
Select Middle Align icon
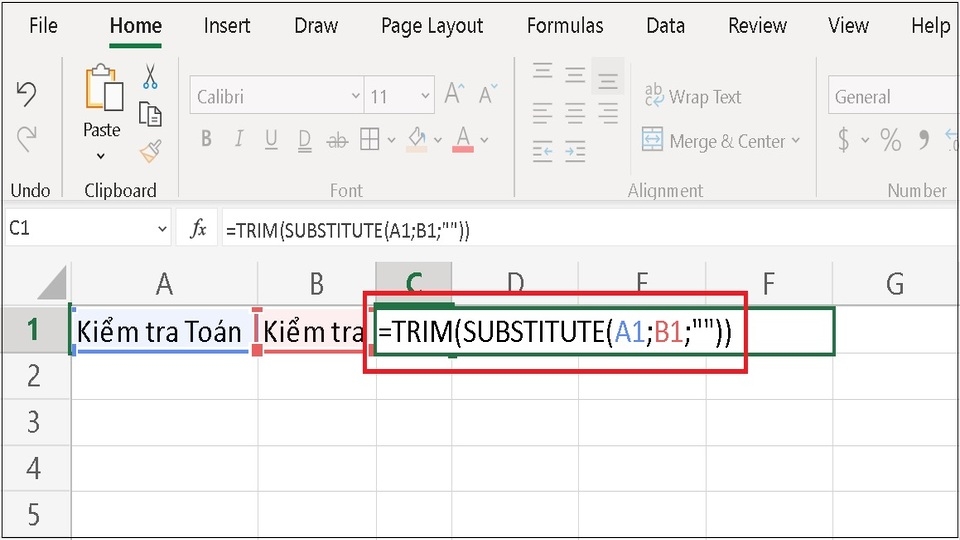(x=575, y=76)
